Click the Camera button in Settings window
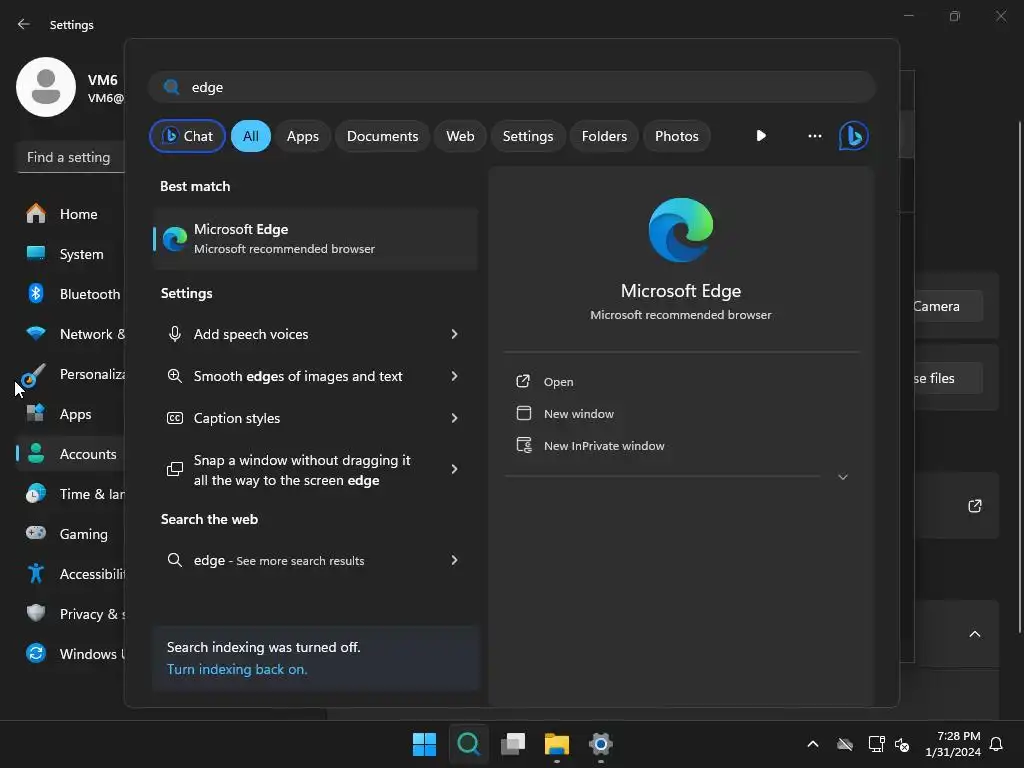This screenshot has width=1024, height=768. point(946,306)
